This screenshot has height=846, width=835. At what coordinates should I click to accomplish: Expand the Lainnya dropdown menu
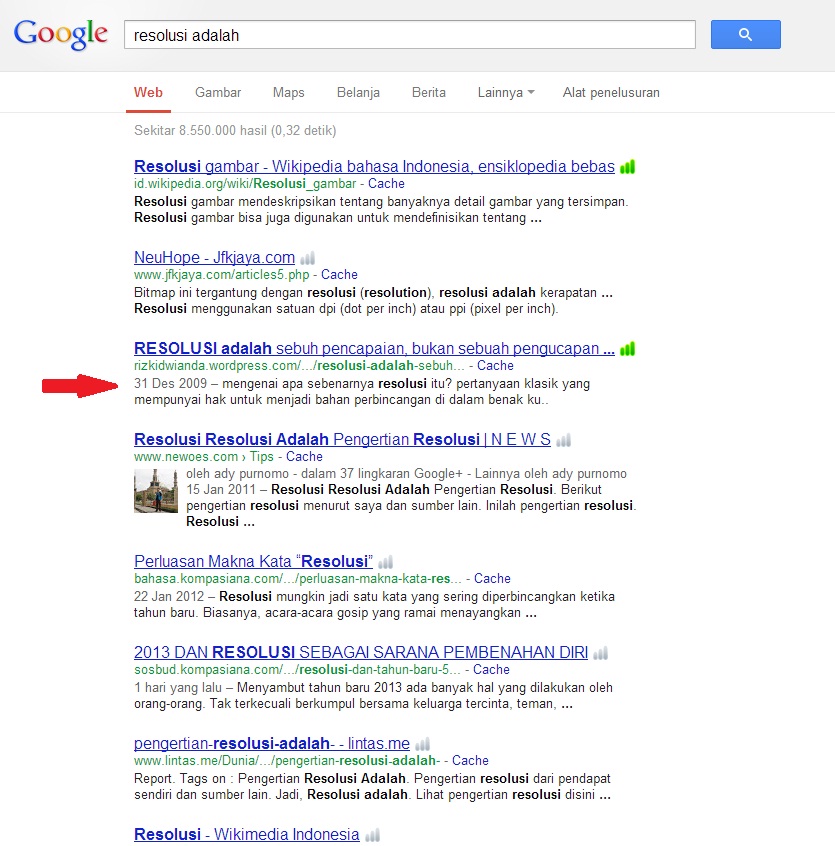click(x=505, y=92)
